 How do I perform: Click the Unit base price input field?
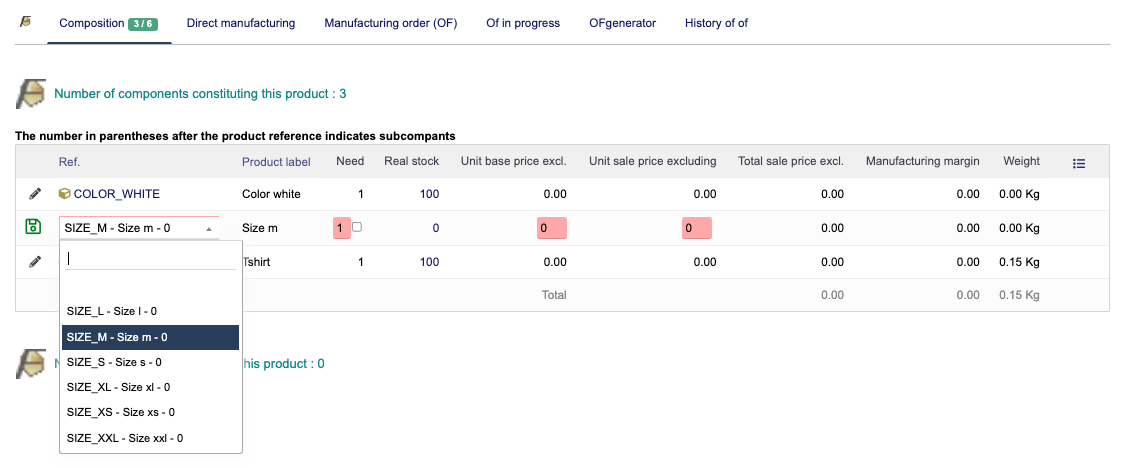tap(551, 228)
